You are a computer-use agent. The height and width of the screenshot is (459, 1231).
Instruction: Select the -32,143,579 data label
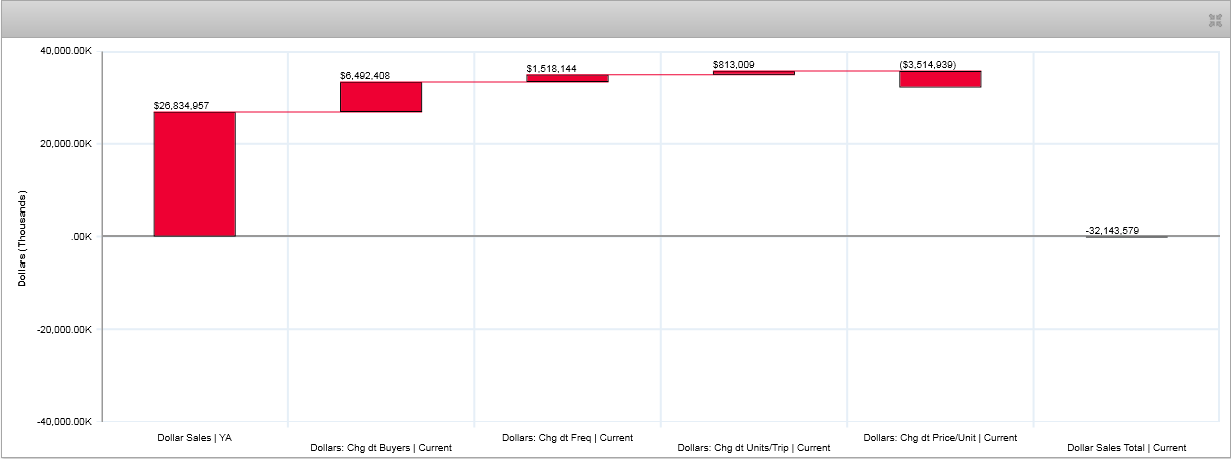tap(1112, 231)
